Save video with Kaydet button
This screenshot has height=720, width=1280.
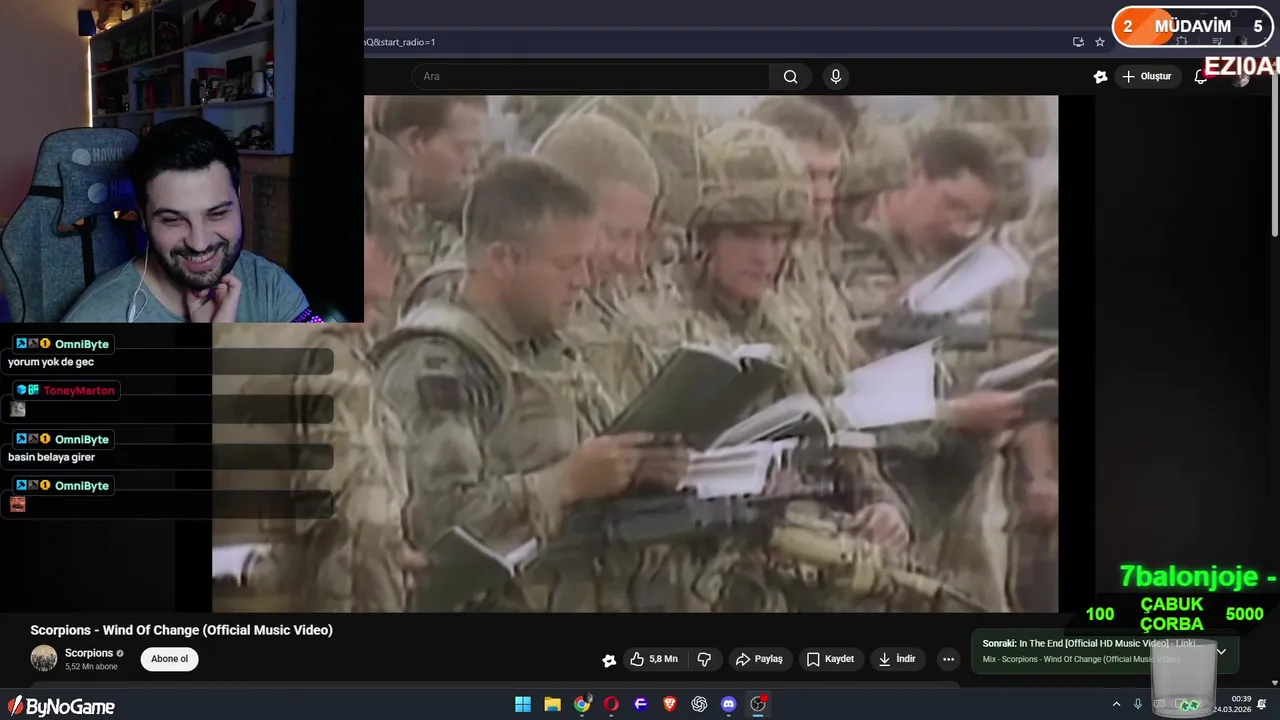click(830, 659)
